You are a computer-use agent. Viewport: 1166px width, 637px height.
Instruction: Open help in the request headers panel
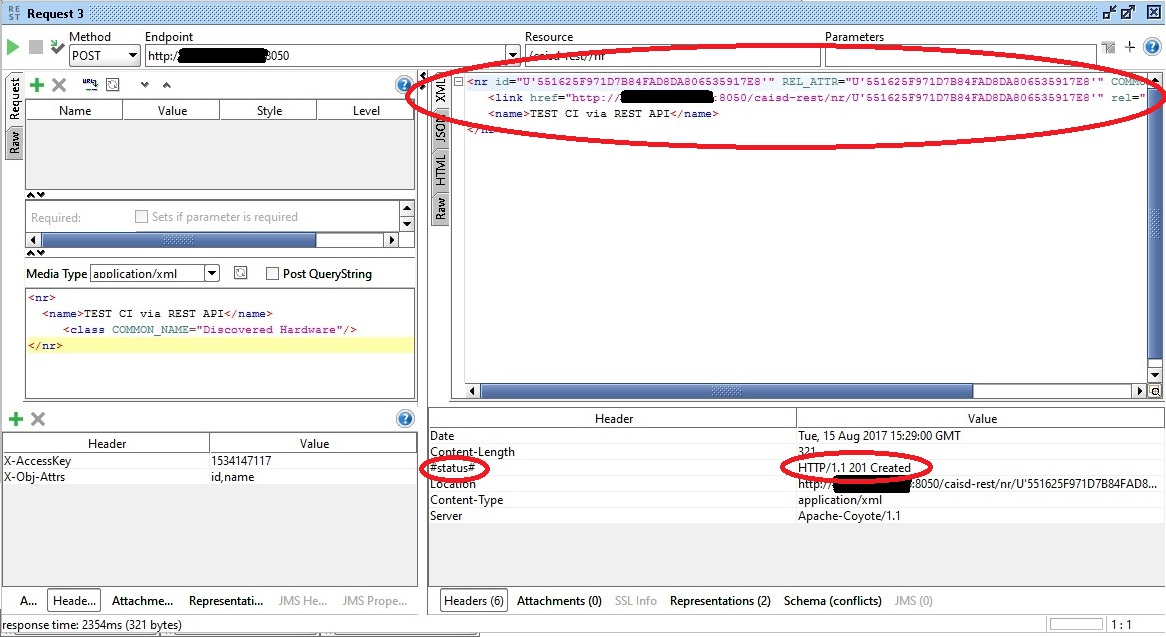point(405,419)
